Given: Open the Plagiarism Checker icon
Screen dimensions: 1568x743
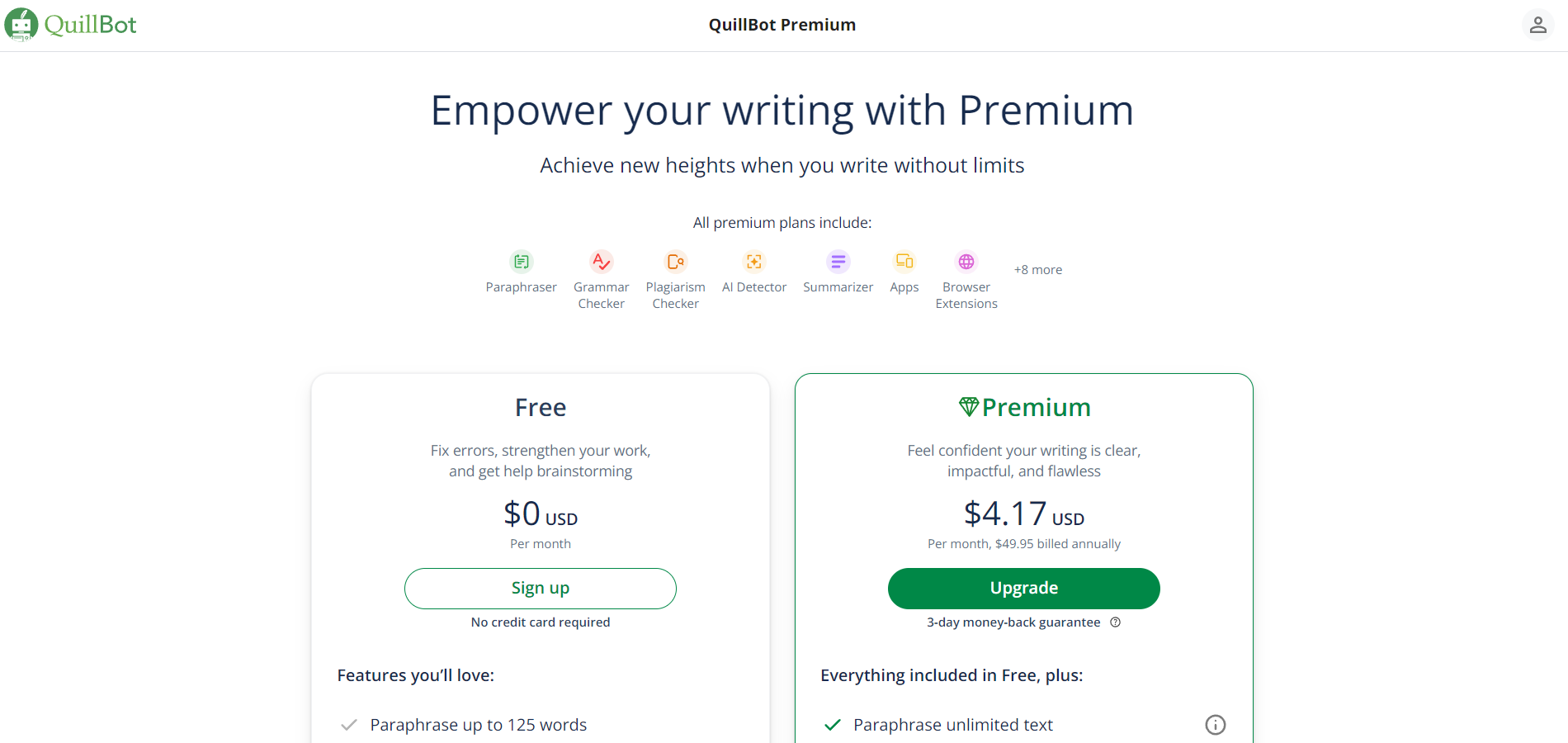Looking at the screenshot, I should [x=676, y=262].
